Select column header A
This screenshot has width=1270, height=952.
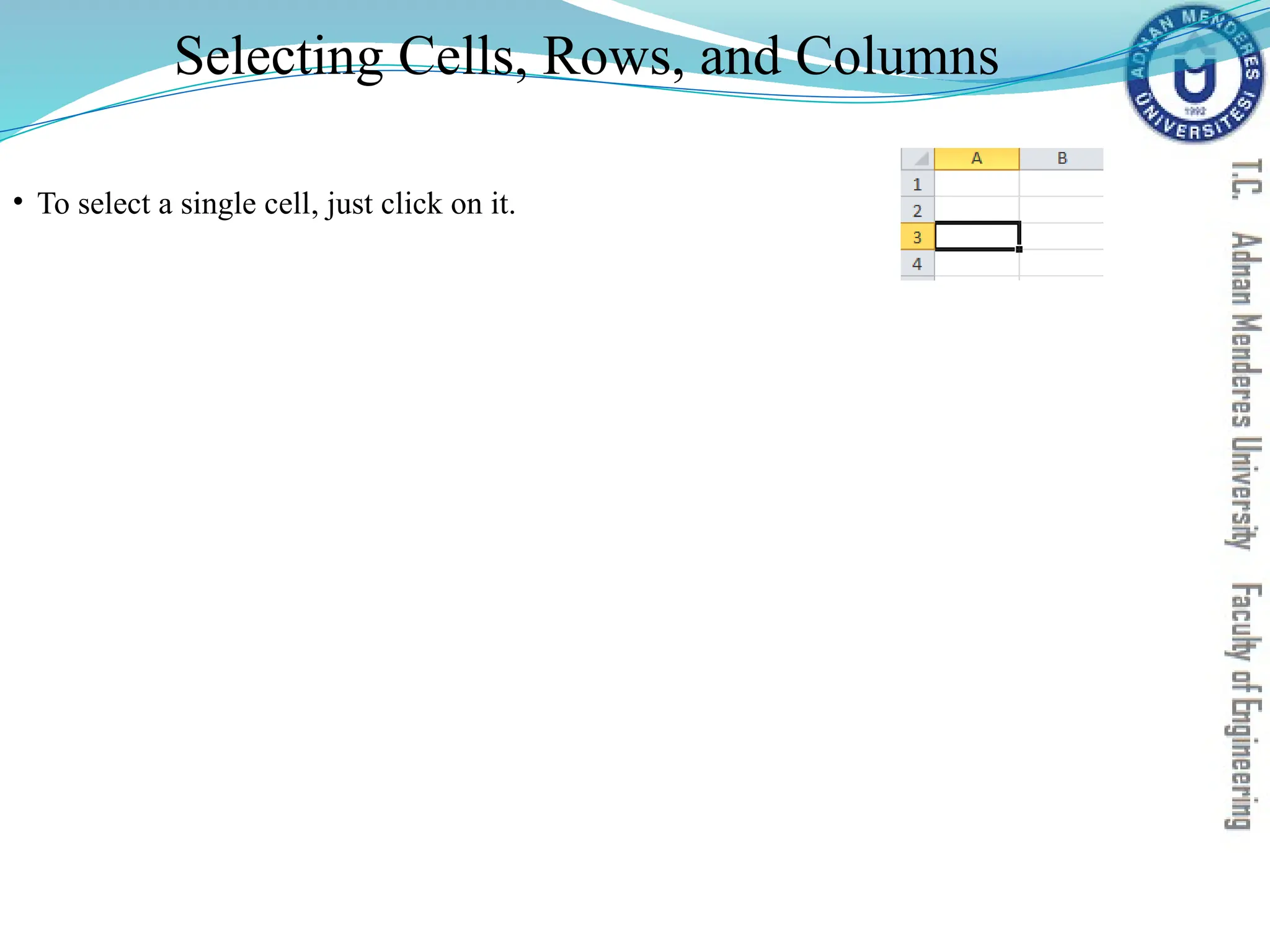click(x=977, y=159)
